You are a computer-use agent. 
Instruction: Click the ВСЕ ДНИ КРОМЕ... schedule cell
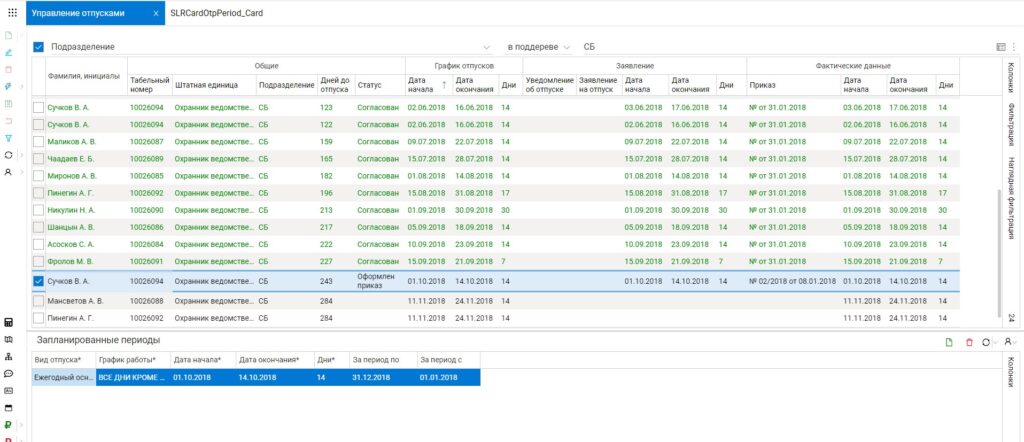133,377
